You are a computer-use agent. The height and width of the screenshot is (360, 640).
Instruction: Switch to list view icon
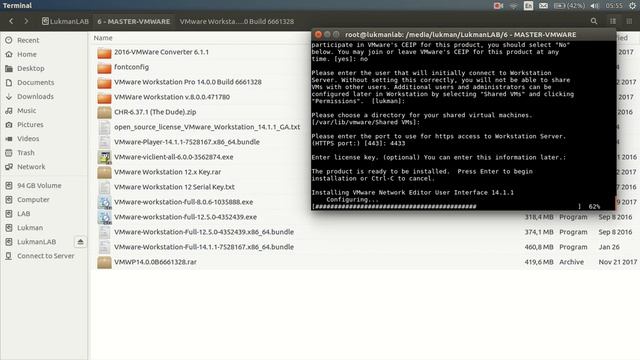coord(613,21)
